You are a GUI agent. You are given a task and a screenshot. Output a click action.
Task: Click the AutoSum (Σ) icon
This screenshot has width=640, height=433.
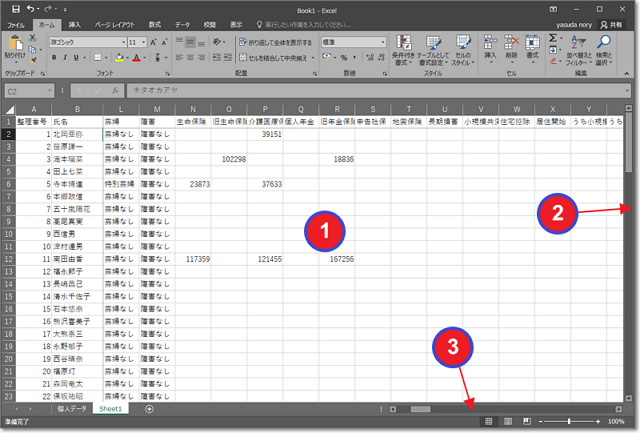click(x=553, y=38)
